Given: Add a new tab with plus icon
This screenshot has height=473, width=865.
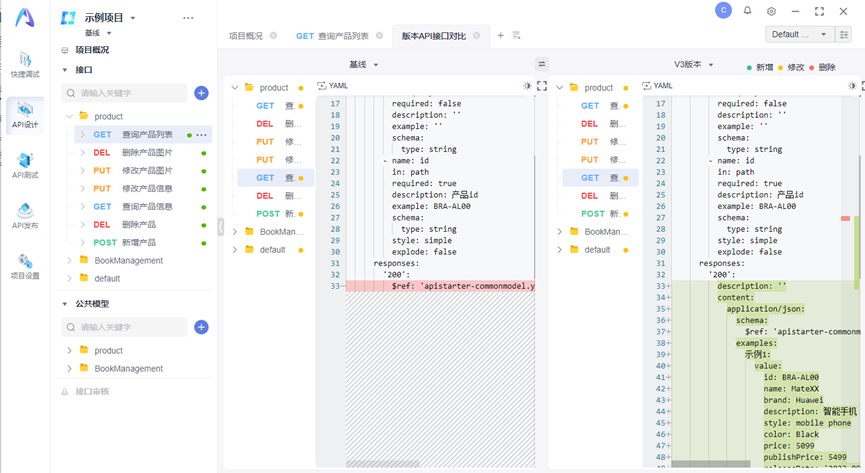Looking at the screenshot, I should [500, 35].
